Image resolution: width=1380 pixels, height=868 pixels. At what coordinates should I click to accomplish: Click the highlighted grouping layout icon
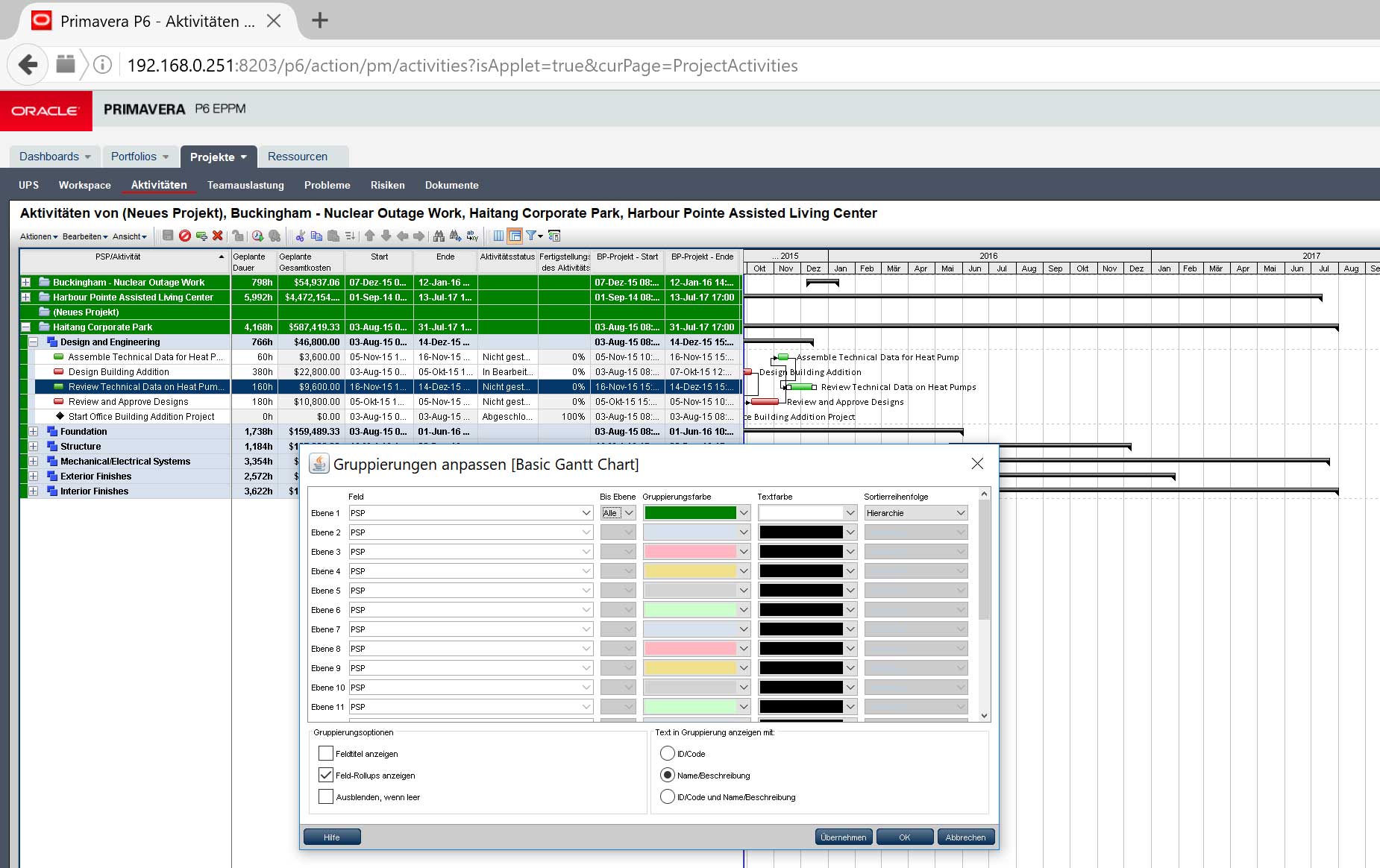515,236
